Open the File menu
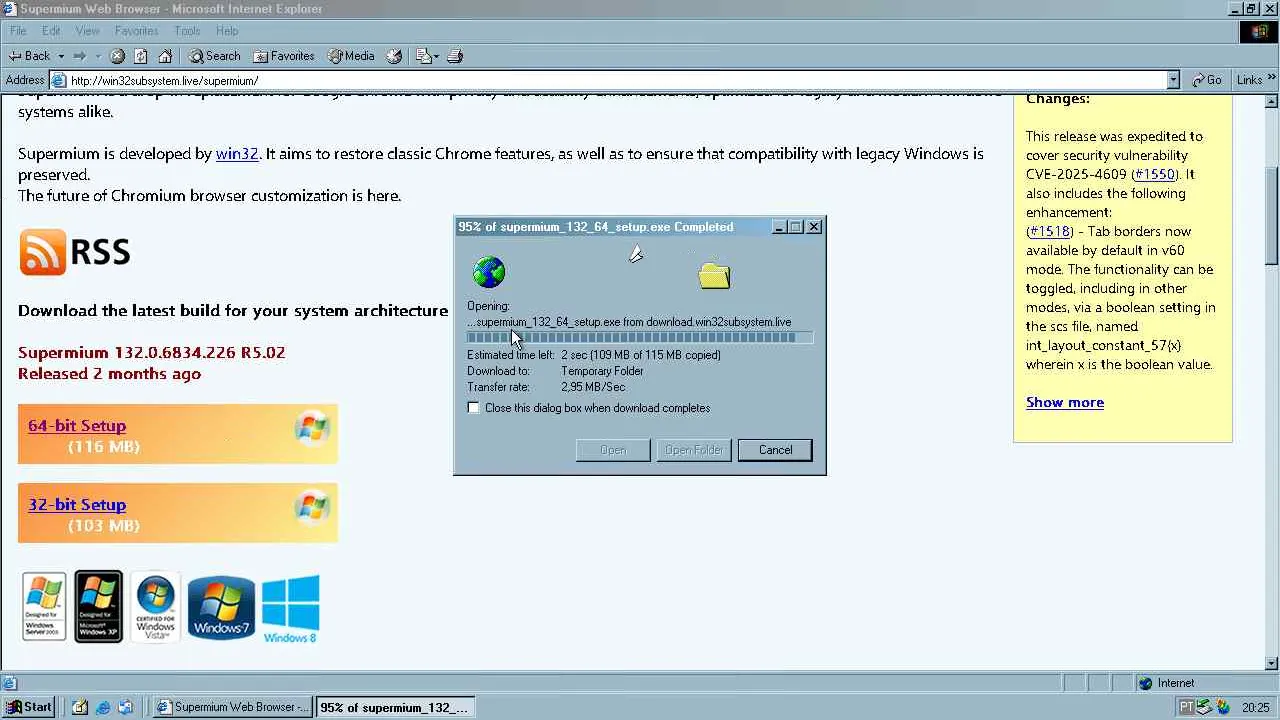The width and height of the screenshot is (1280, 720). pos(18,31)
